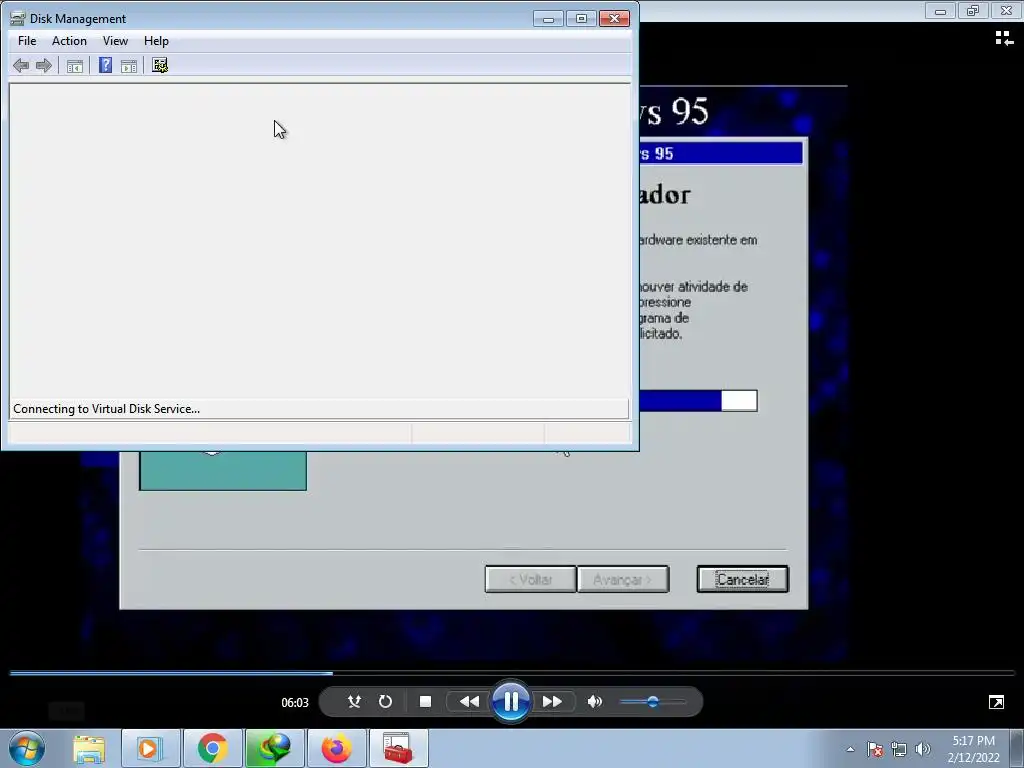1024x768 pixels.
Task: Click the Voltar button in the video
Action: 530,579
